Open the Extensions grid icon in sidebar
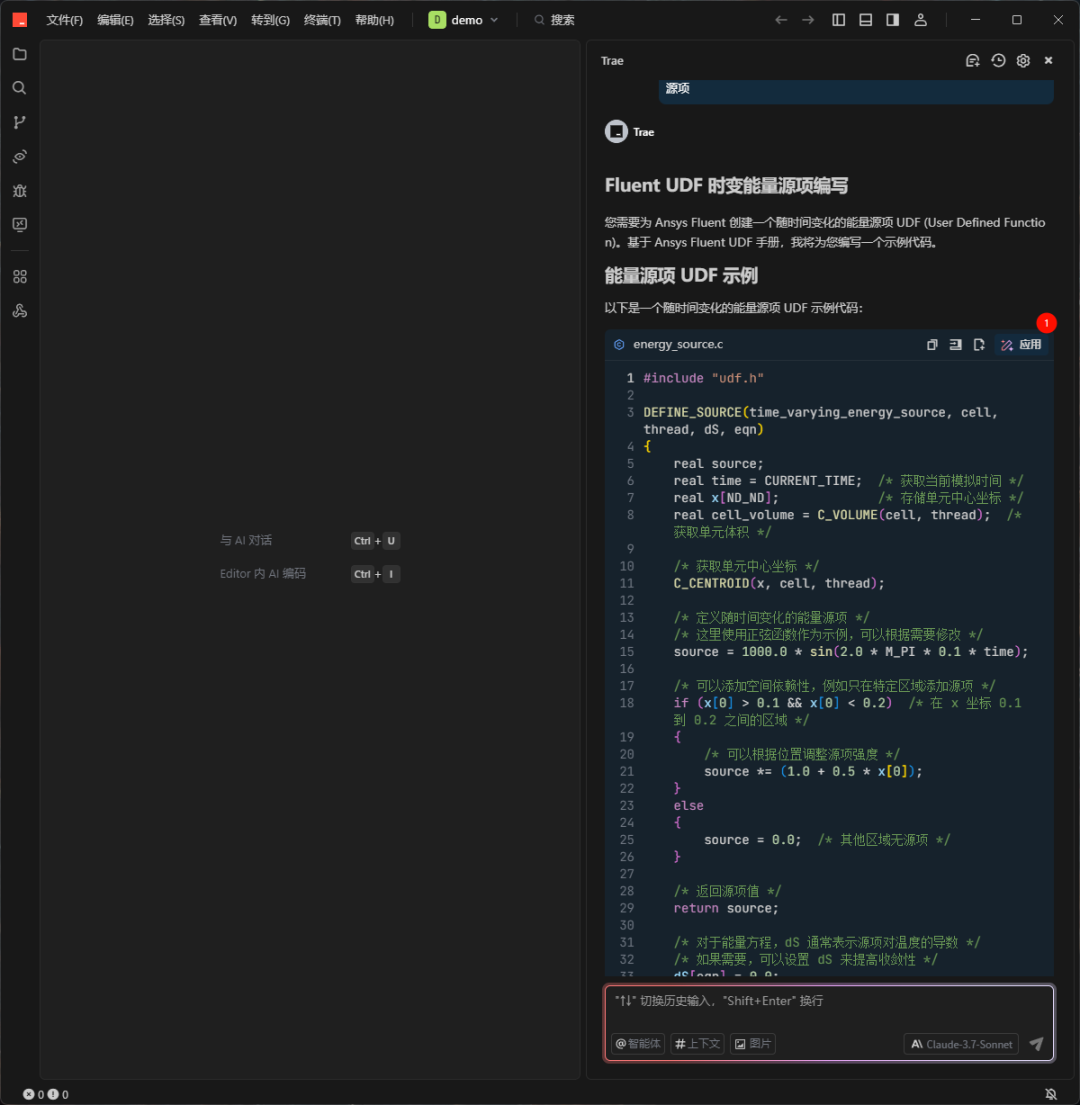This screenshot has width=1080, height=1105. [x=19, y=276]
